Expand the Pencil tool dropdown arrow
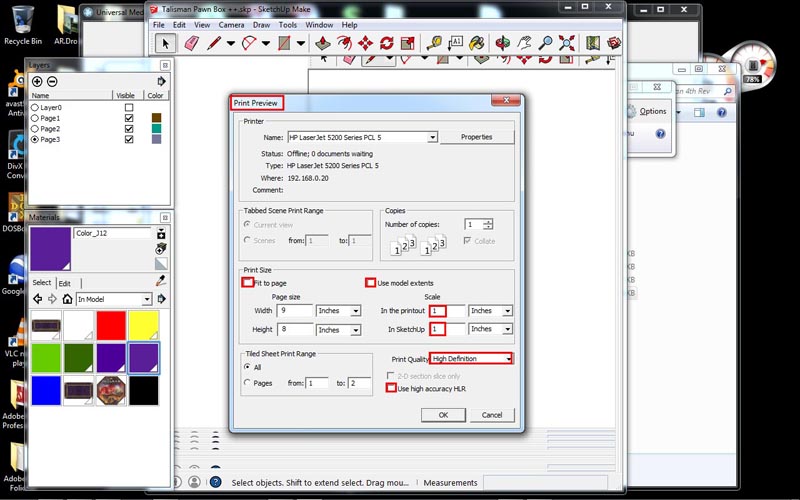Viewport: 800px width, 500px height. click(231, 43)
